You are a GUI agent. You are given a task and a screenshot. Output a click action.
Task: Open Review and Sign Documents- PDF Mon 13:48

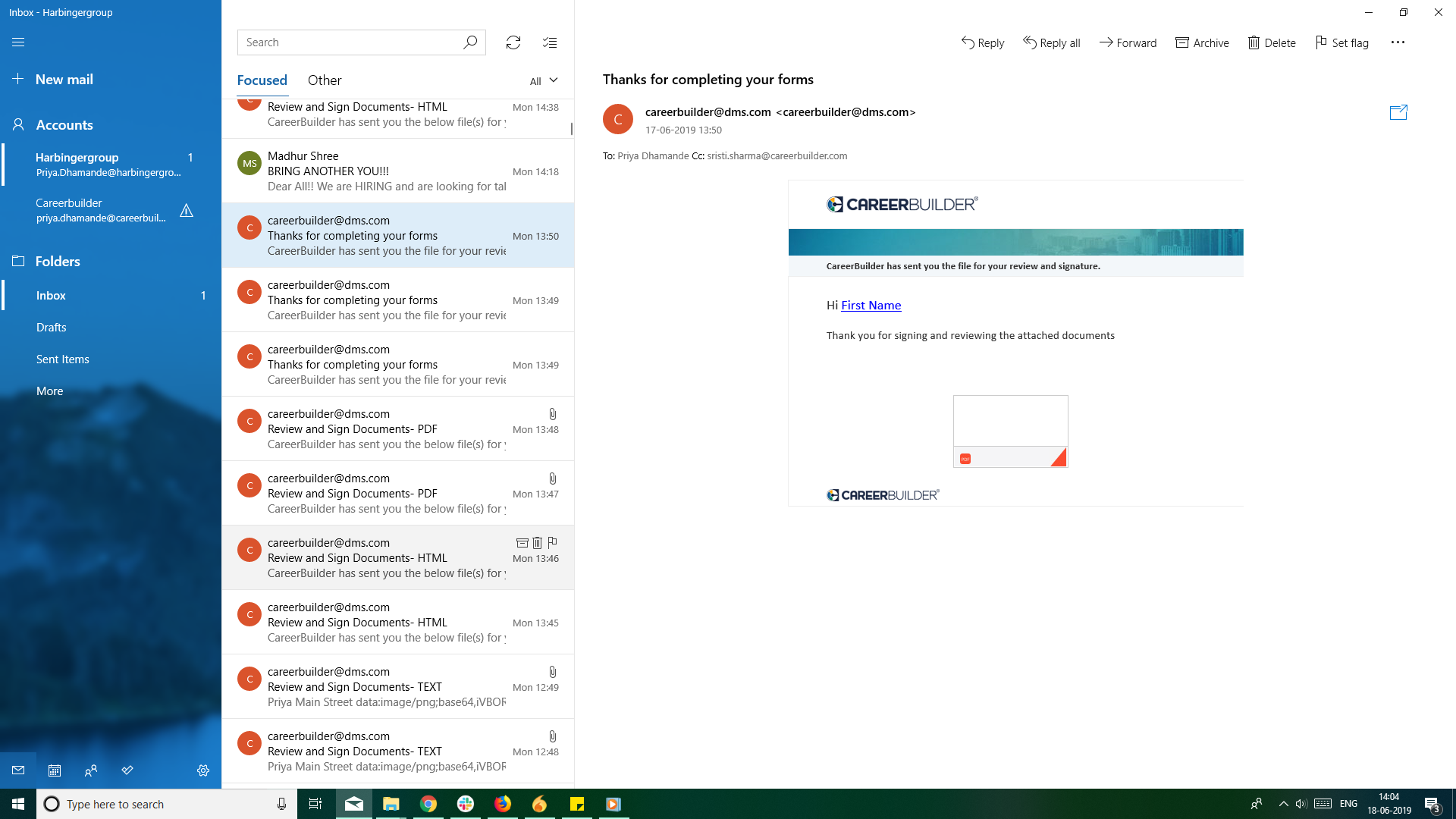tap(398, 428)
